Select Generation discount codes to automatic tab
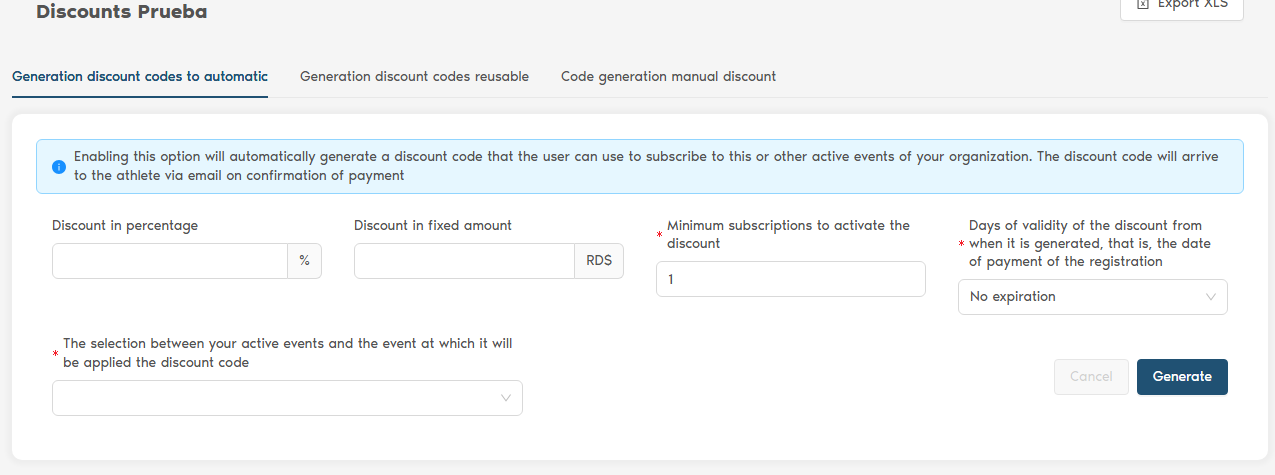Viewport: 1275px width, 475px height. (140, 76)
